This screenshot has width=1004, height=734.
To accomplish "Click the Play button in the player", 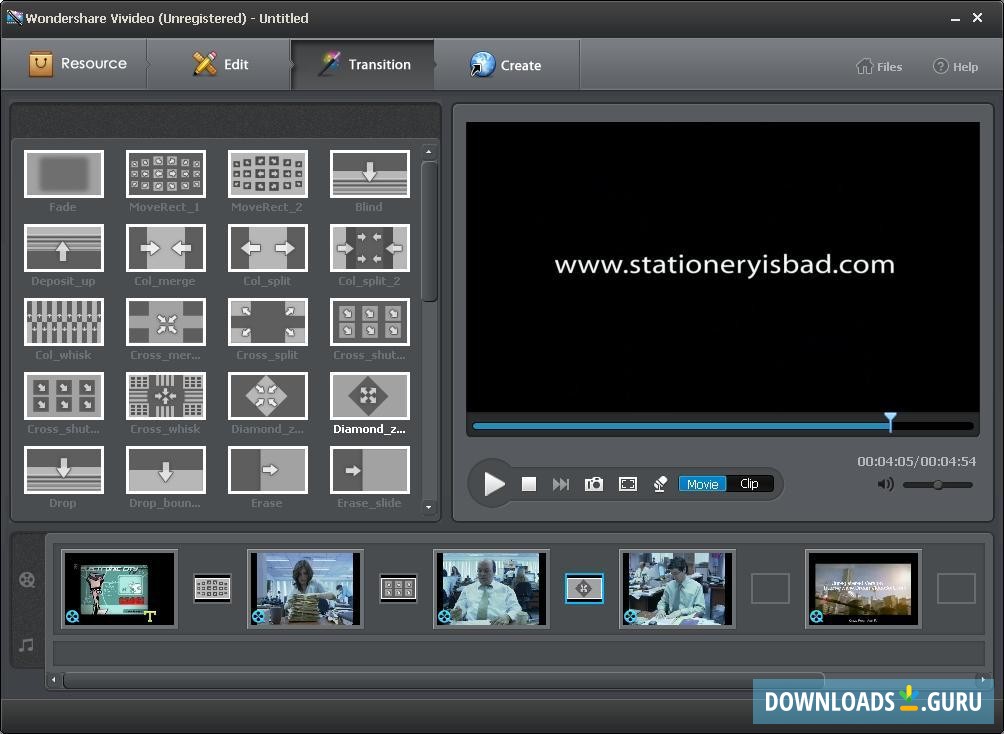I will [x=494, y=484].
